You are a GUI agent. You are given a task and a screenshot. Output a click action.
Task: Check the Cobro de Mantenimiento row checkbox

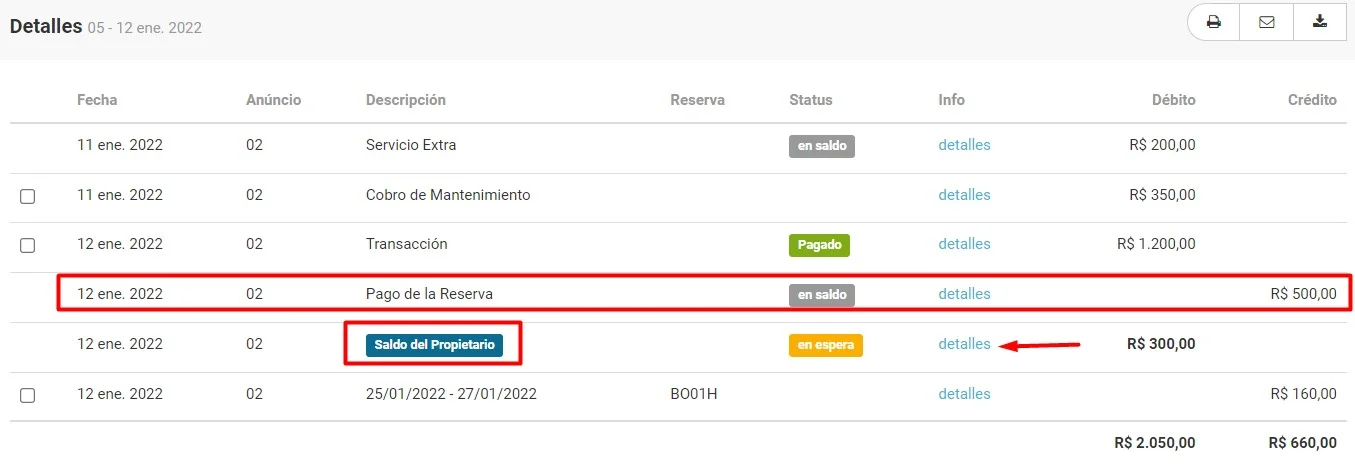coord(28,196)
